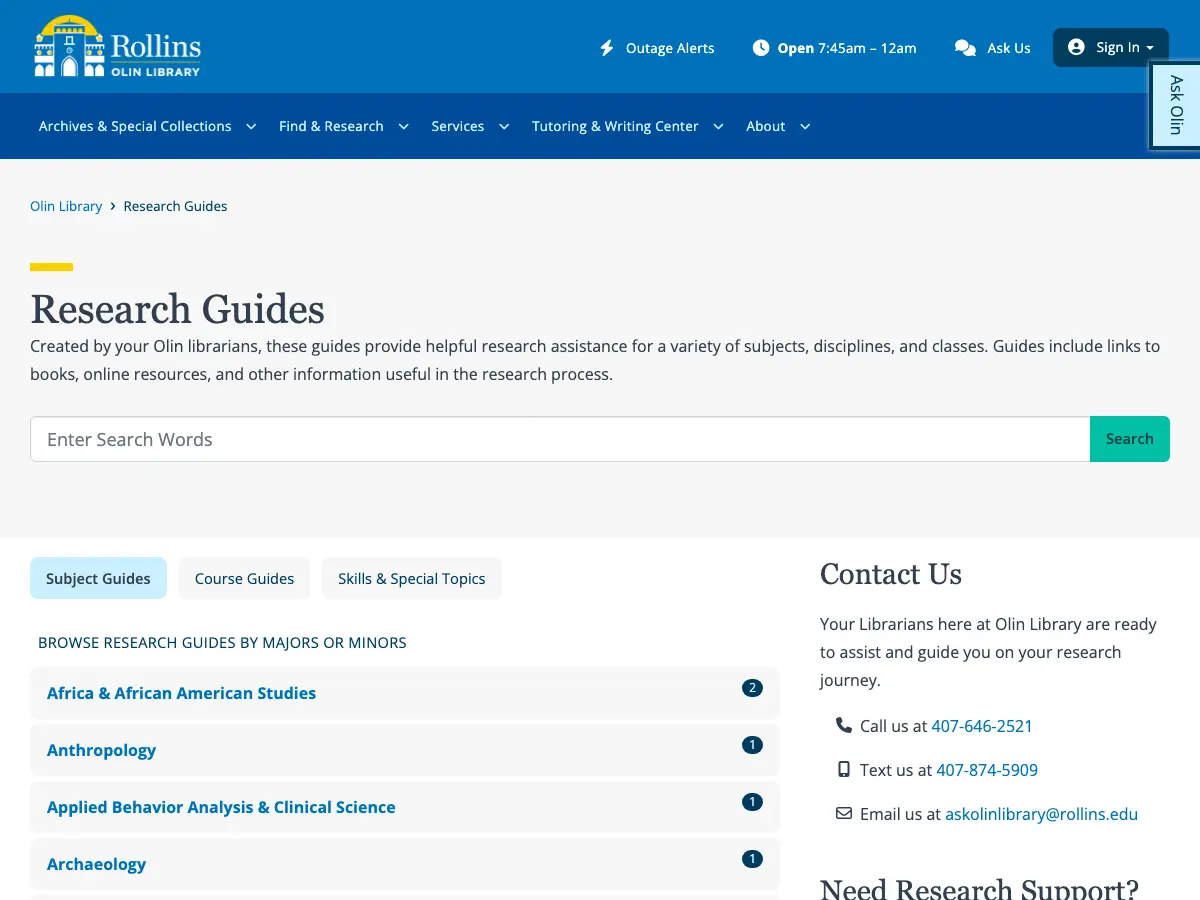Click the user avatar icon in Sign In
Image resolution: width=1200 pixels, height=900 pixels.
click(x=1076, y=47)
